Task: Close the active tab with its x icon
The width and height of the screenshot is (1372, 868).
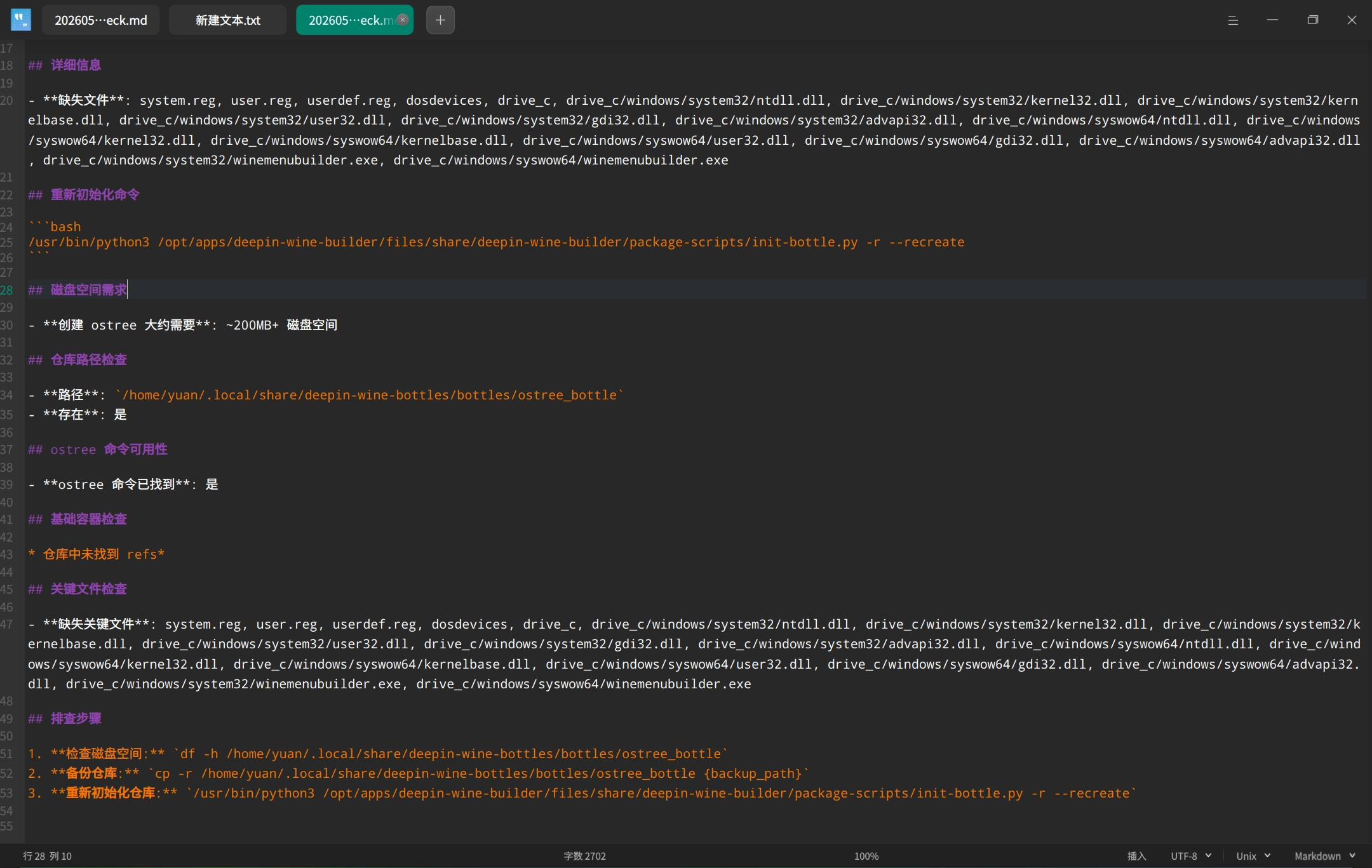Action: (403, 20)
